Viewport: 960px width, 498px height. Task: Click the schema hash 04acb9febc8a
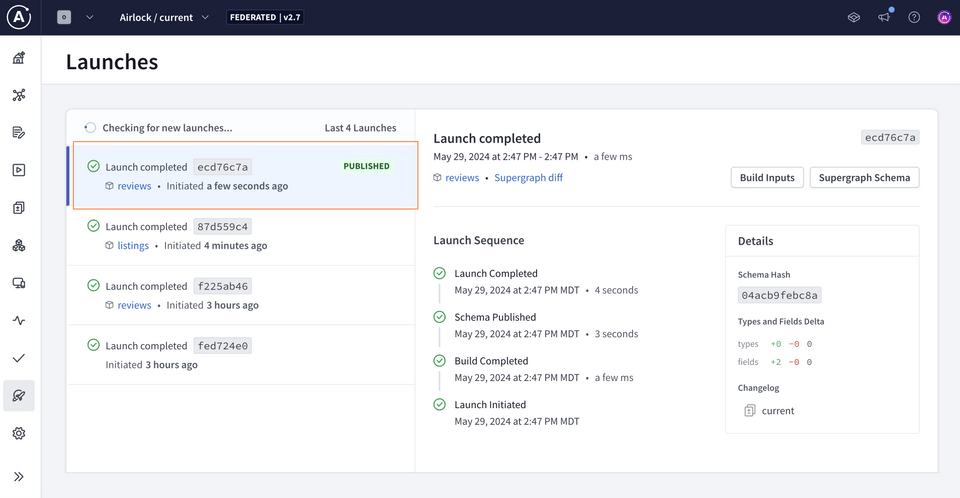(779, 295)
